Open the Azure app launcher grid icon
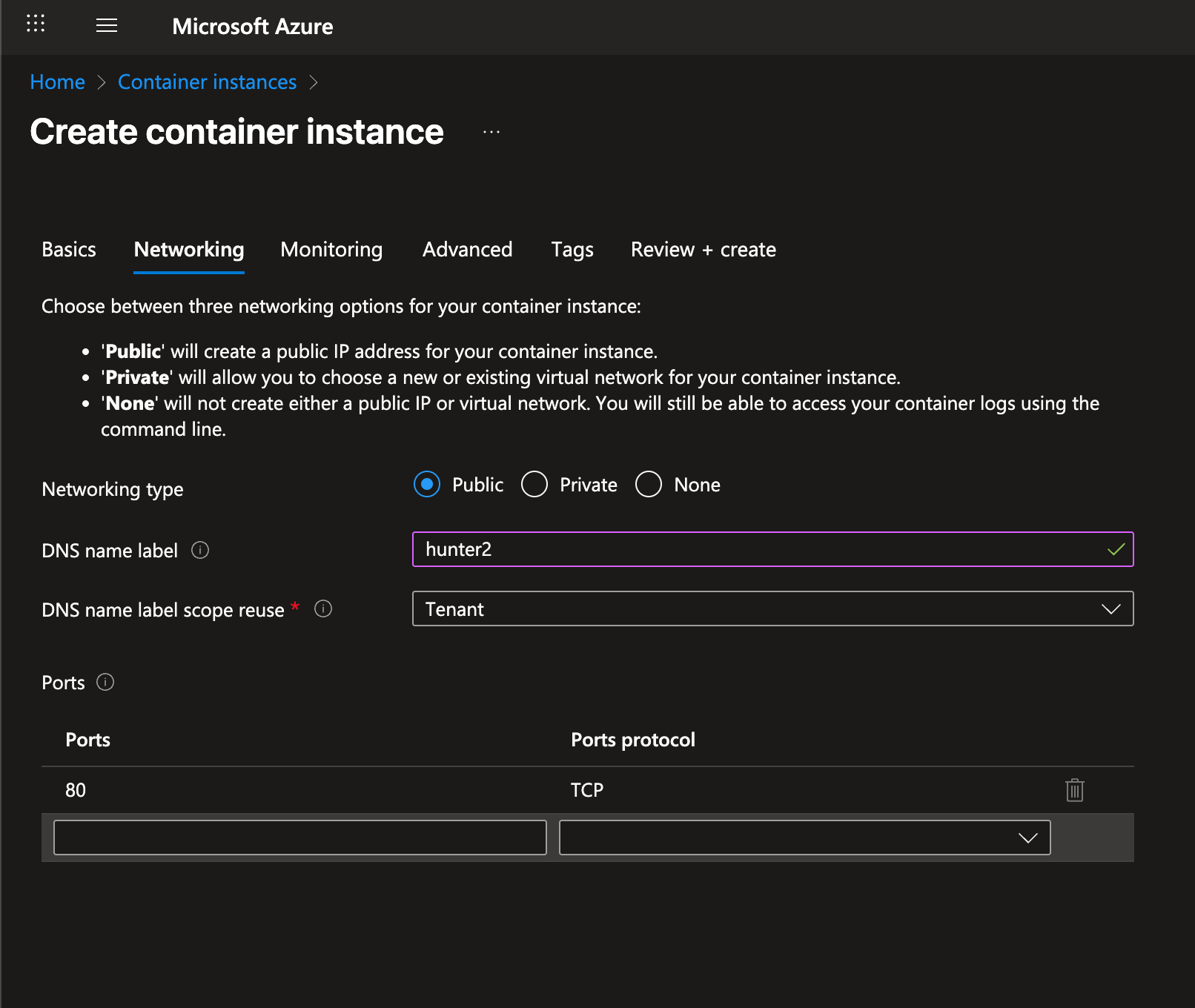The image size is (1195, 1008). 36,24
